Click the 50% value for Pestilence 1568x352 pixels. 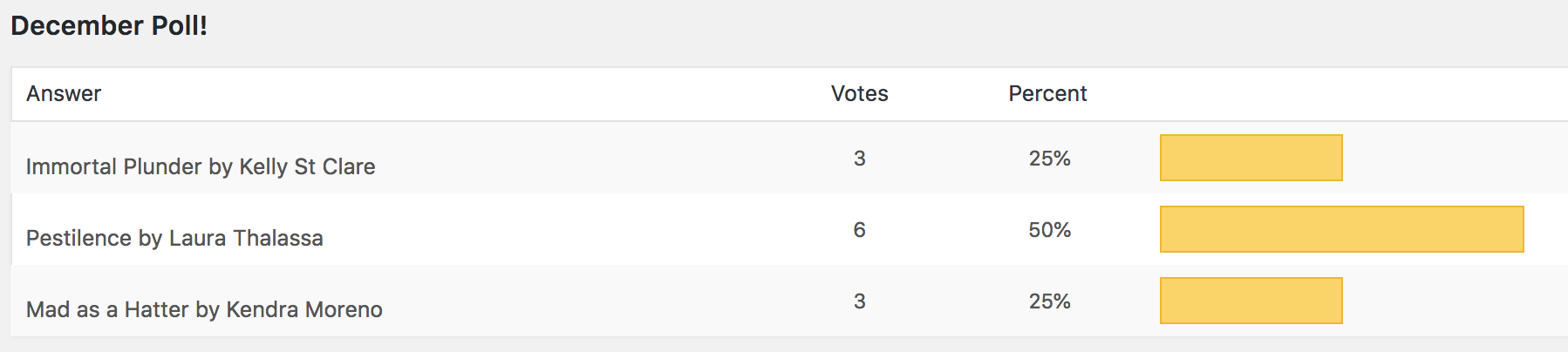pos(1049,229)
